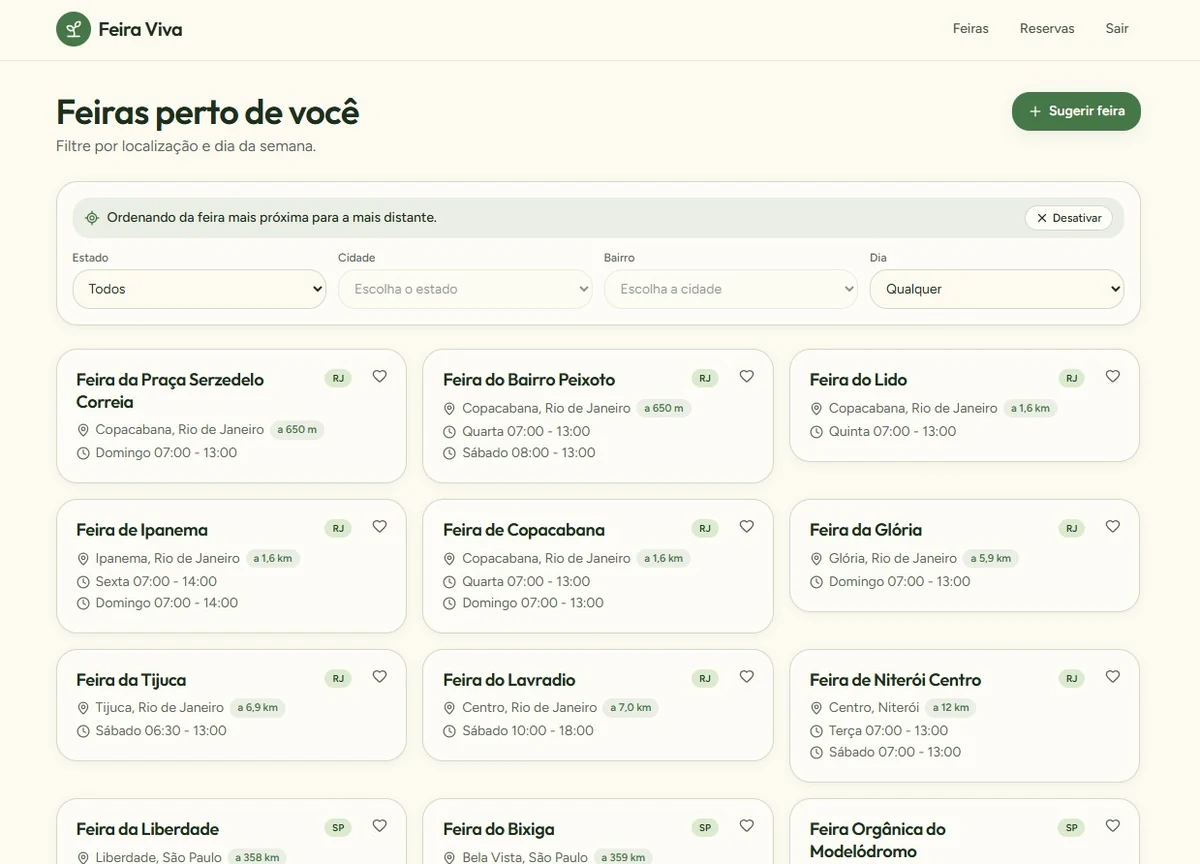
Task: Favorite Feira de Niterói Centro heart
Action: (x=1113, y=677)
